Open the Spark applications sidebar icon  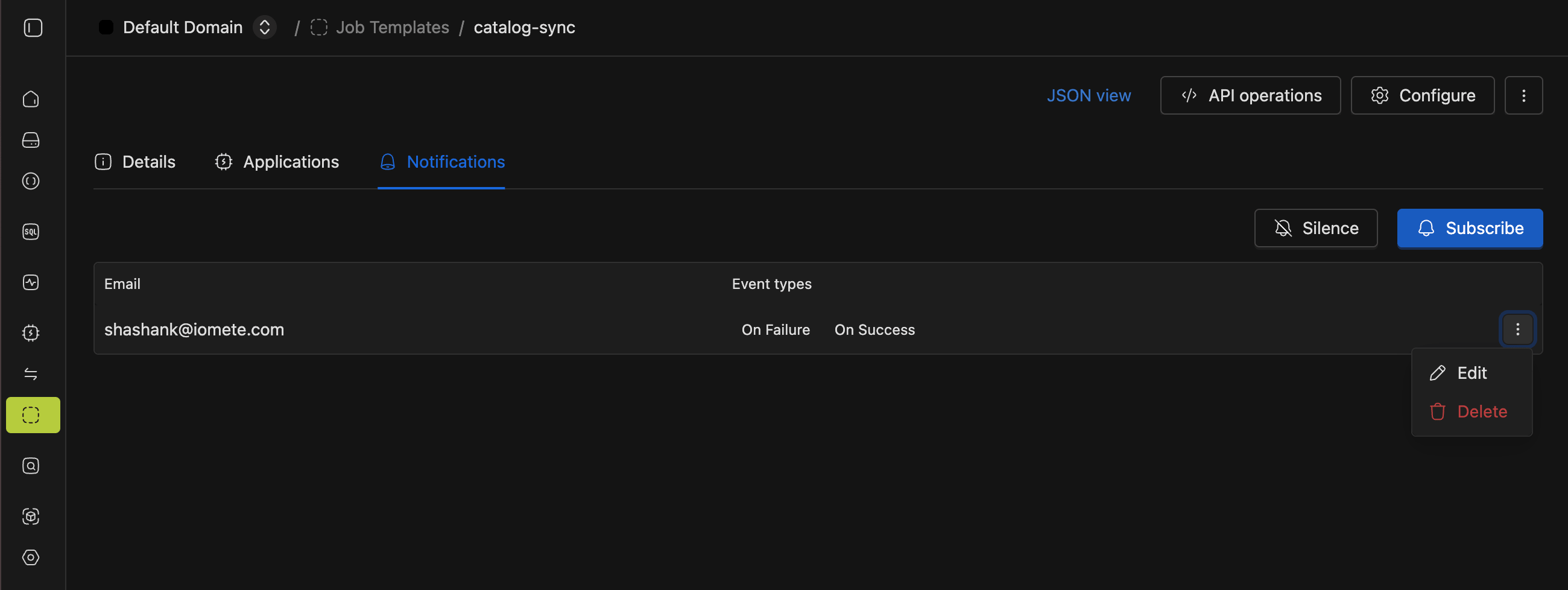tap(31, 333)
